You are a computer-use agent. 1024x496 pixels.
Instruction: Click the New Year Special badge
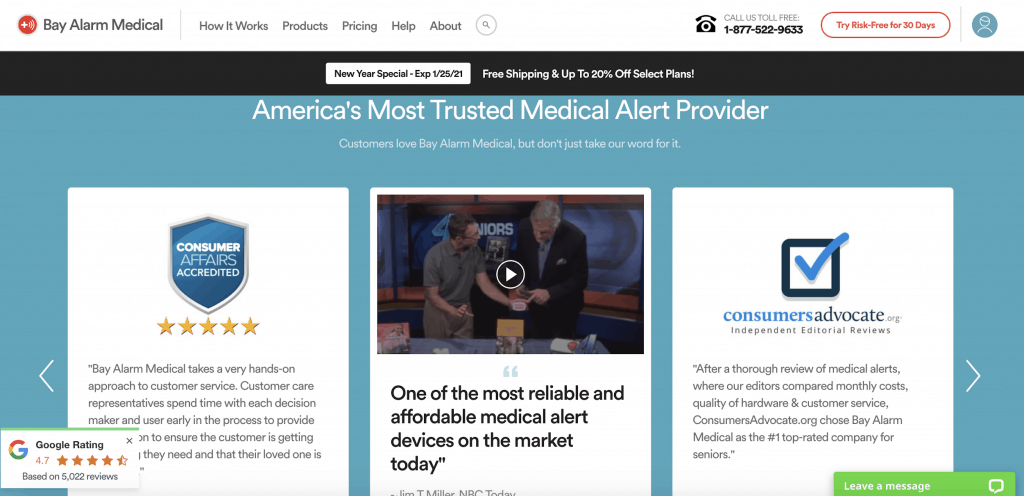pyautogui.click(x=398, y=74)
